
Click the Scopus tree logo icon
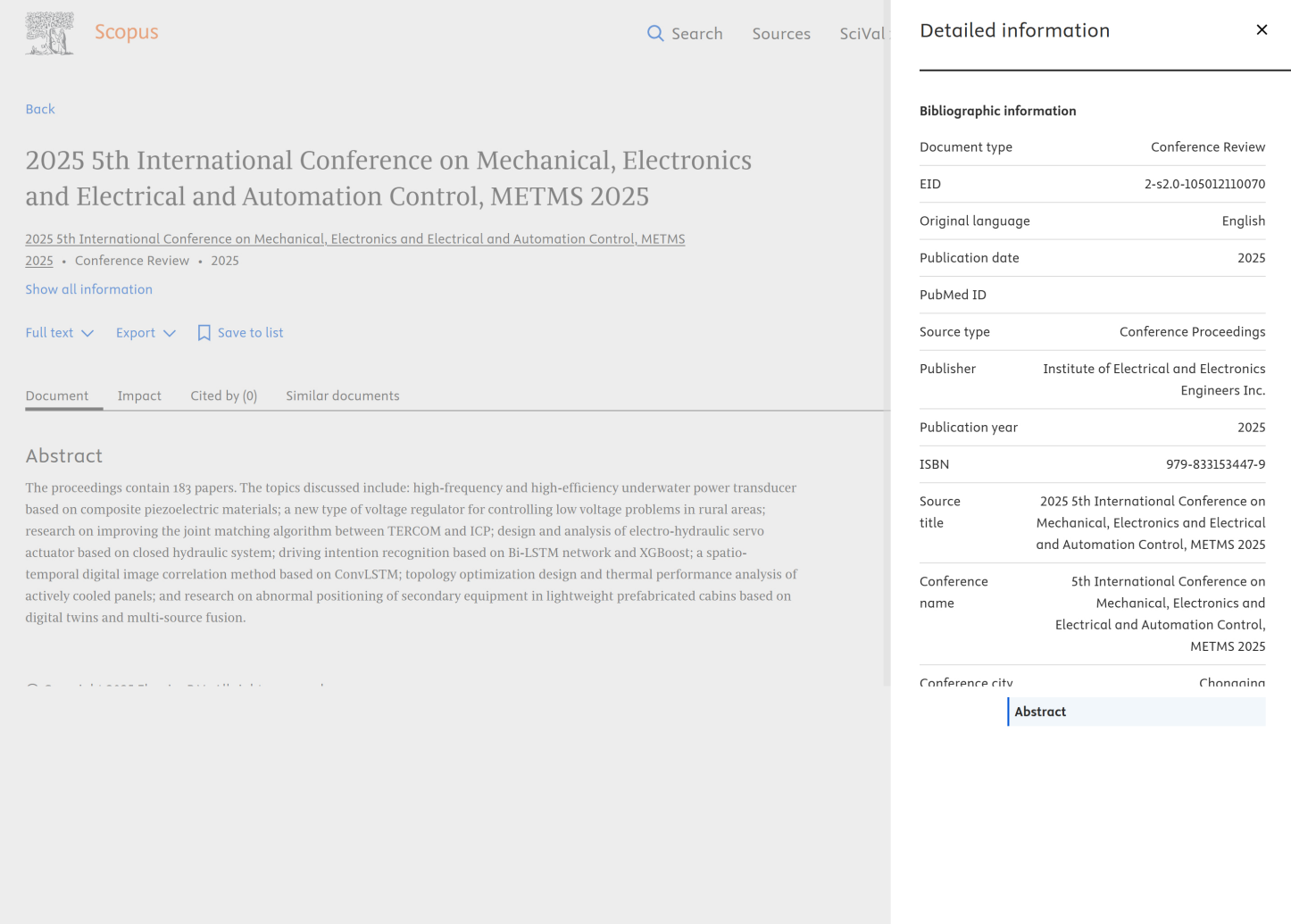click(49, 33)
